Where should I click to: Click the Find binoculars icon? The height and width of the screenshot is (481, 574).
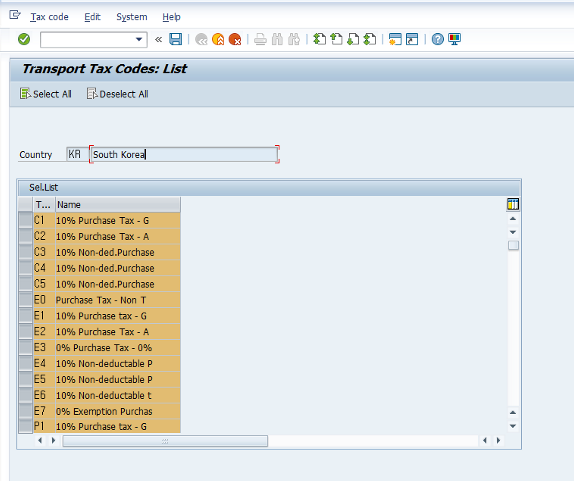(x=277, y=39)
